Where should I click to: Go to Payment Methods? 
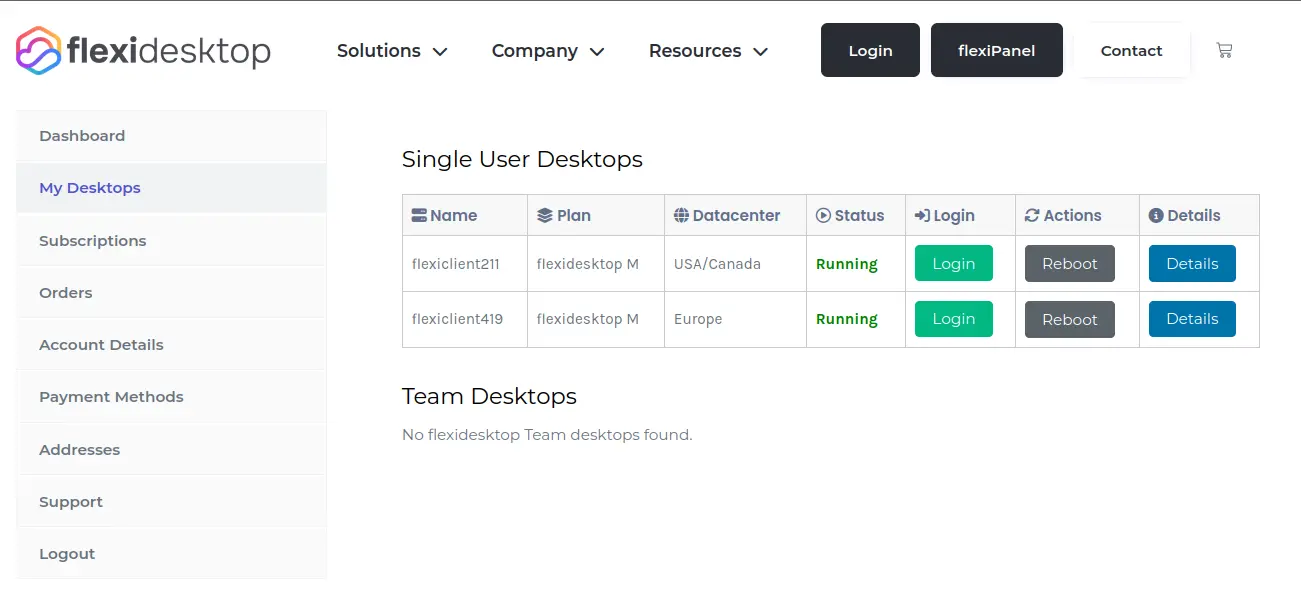point(171,397)
